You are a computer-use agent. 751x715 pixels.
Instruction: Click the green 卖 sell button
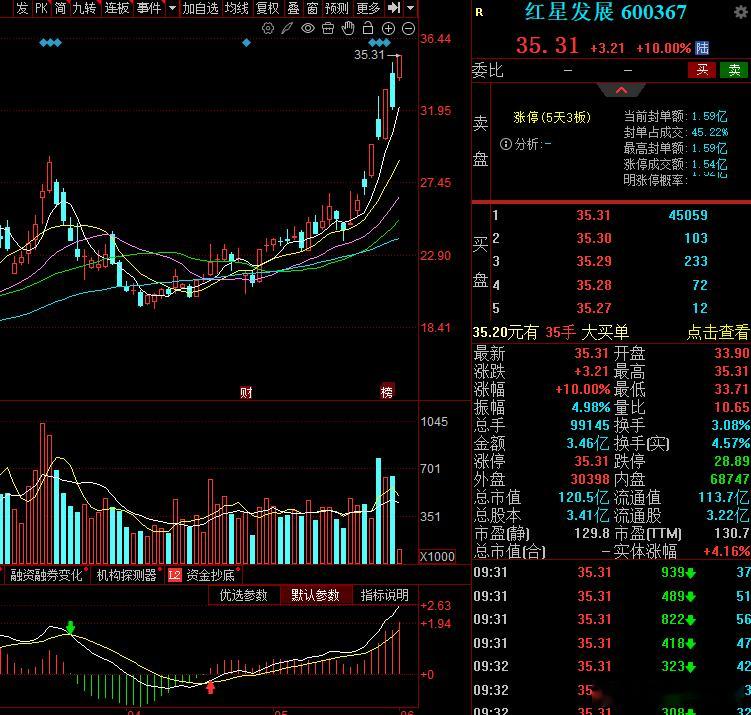[734, 70]
